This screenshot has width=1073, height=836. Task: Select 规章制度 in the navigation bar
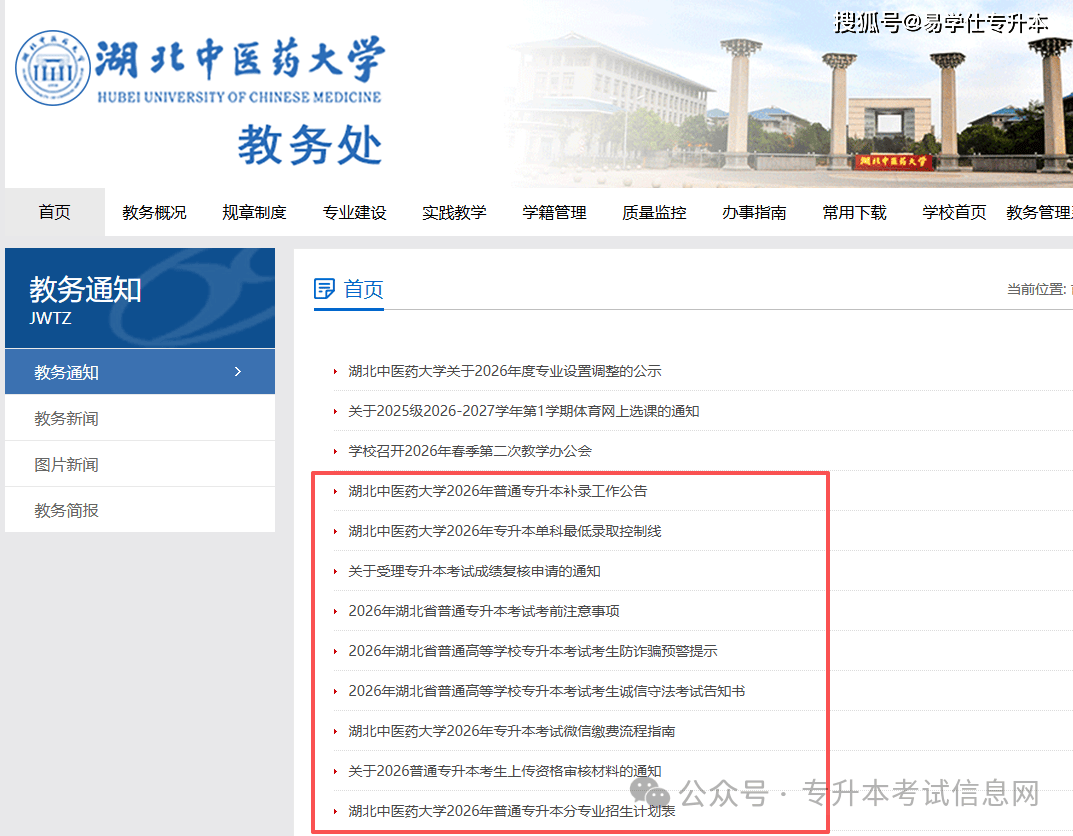[x=255, y=213]
